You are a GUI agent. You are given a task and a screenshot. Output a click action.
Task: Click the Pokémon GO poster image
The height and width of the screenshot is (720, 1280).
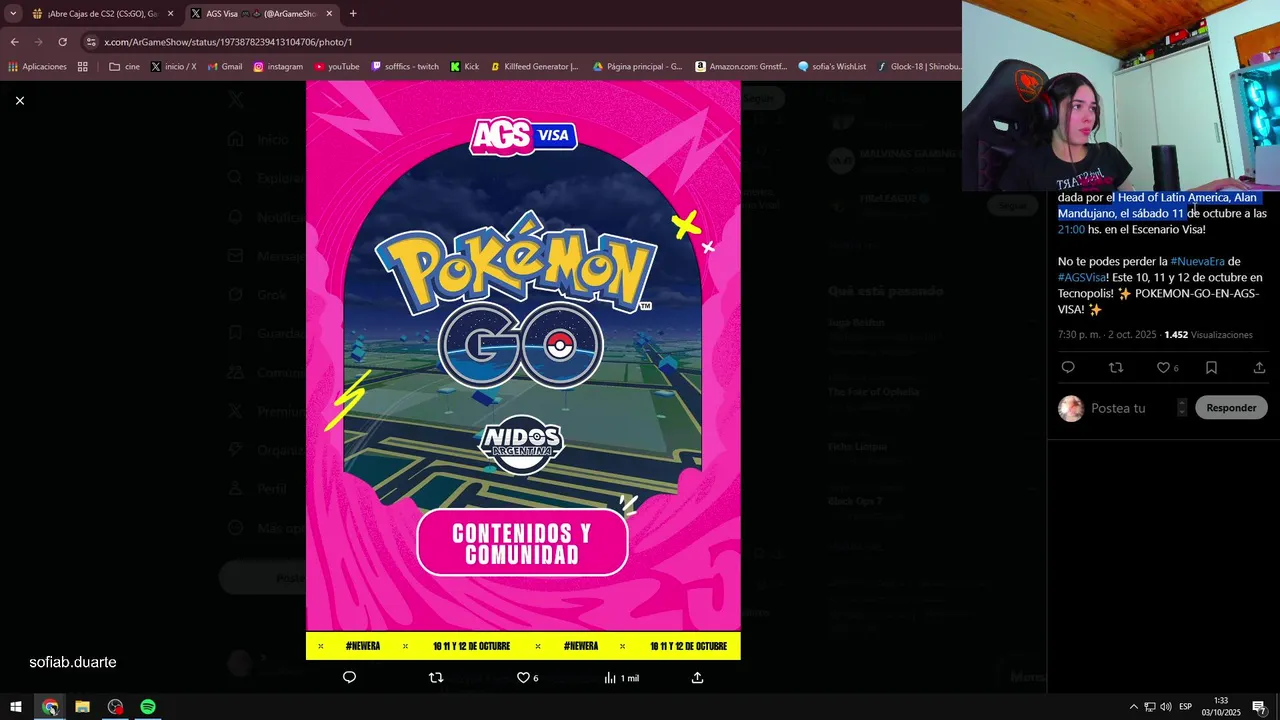point(523,370)
